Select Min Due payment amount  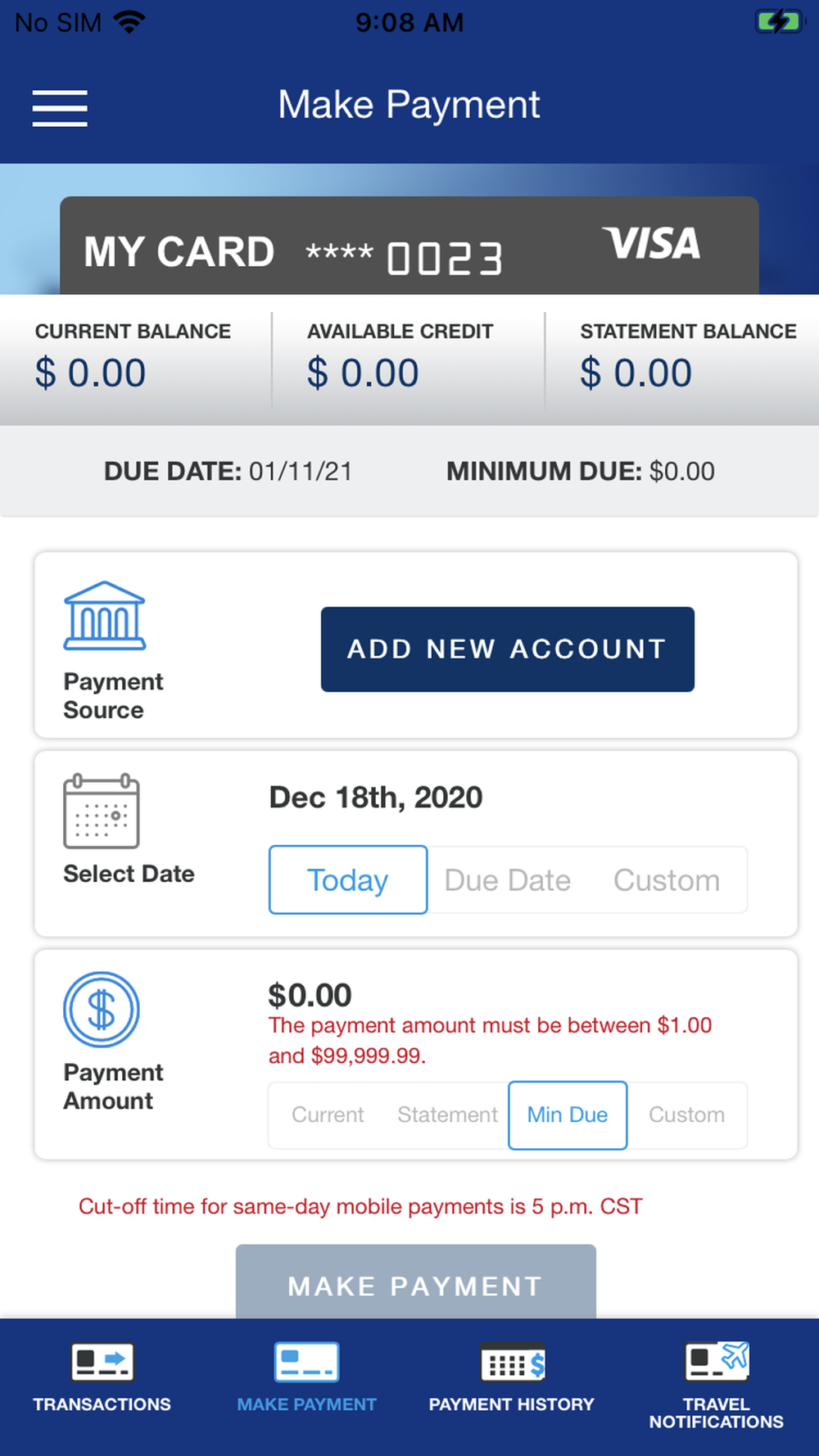pos(568,1115)
